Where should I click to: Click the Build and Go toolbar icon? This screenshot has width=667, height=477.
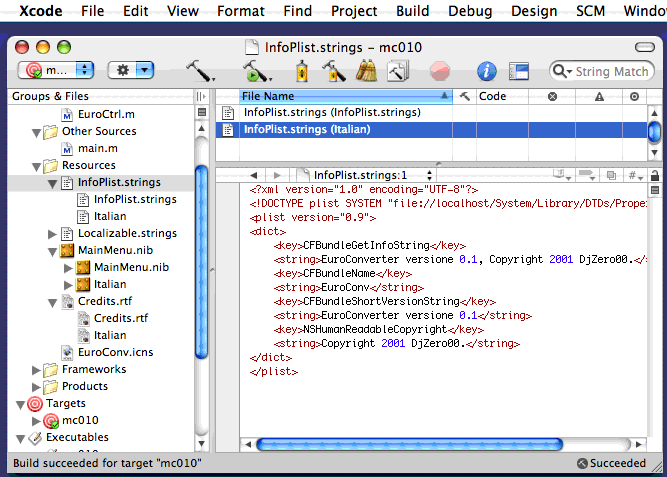point(256,71)
